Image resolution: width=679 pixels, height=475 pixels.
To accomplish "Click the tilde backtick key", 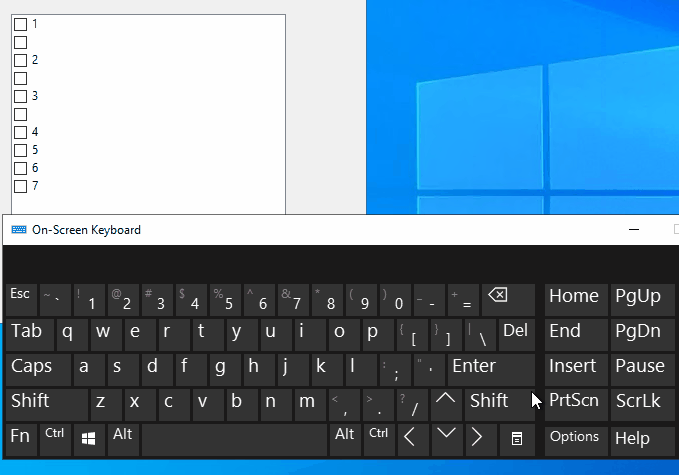I will [55, 300].
